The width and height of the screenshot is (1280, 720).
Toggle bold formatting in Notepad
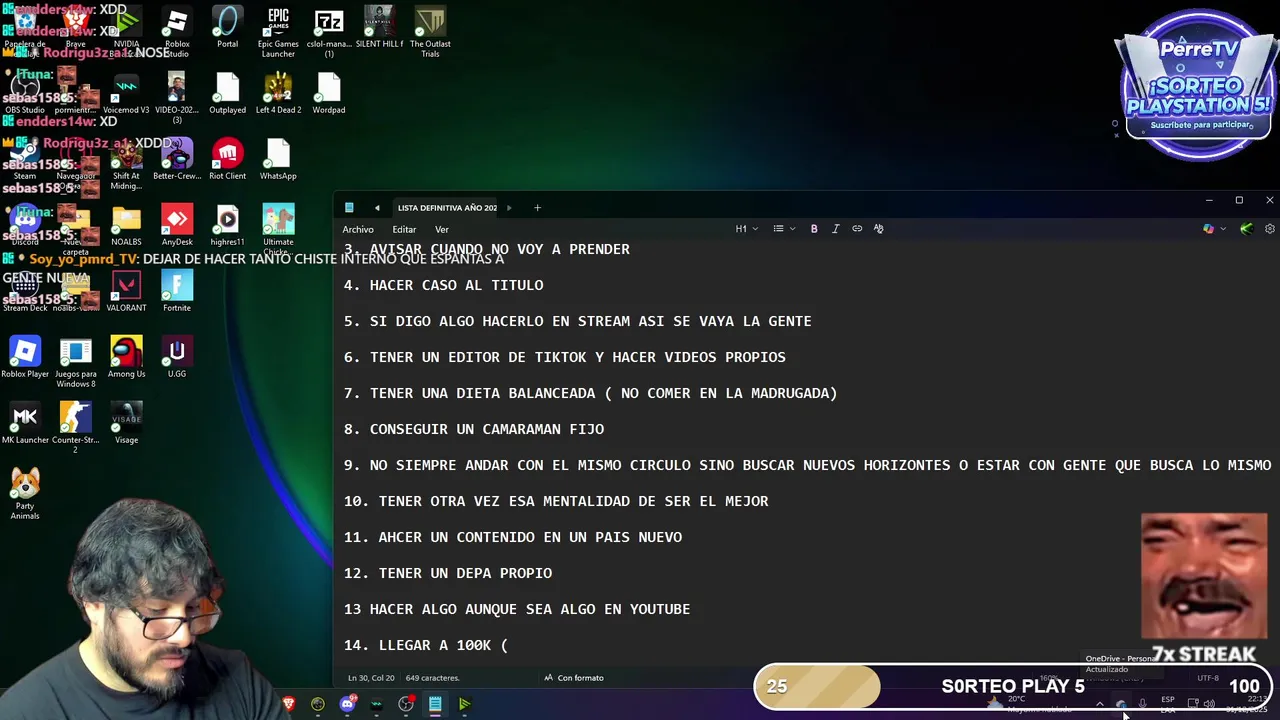pyautogui.click(x=814, y=229)
